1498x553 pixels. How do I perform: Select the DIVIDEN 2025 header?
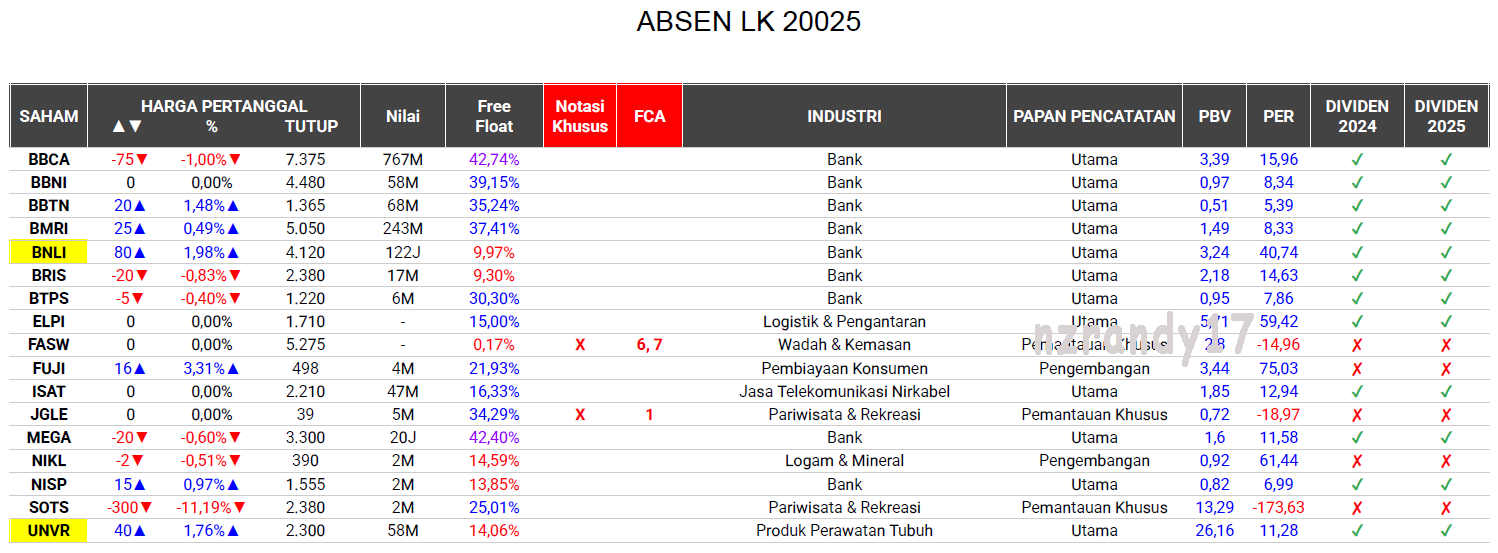1446,116
